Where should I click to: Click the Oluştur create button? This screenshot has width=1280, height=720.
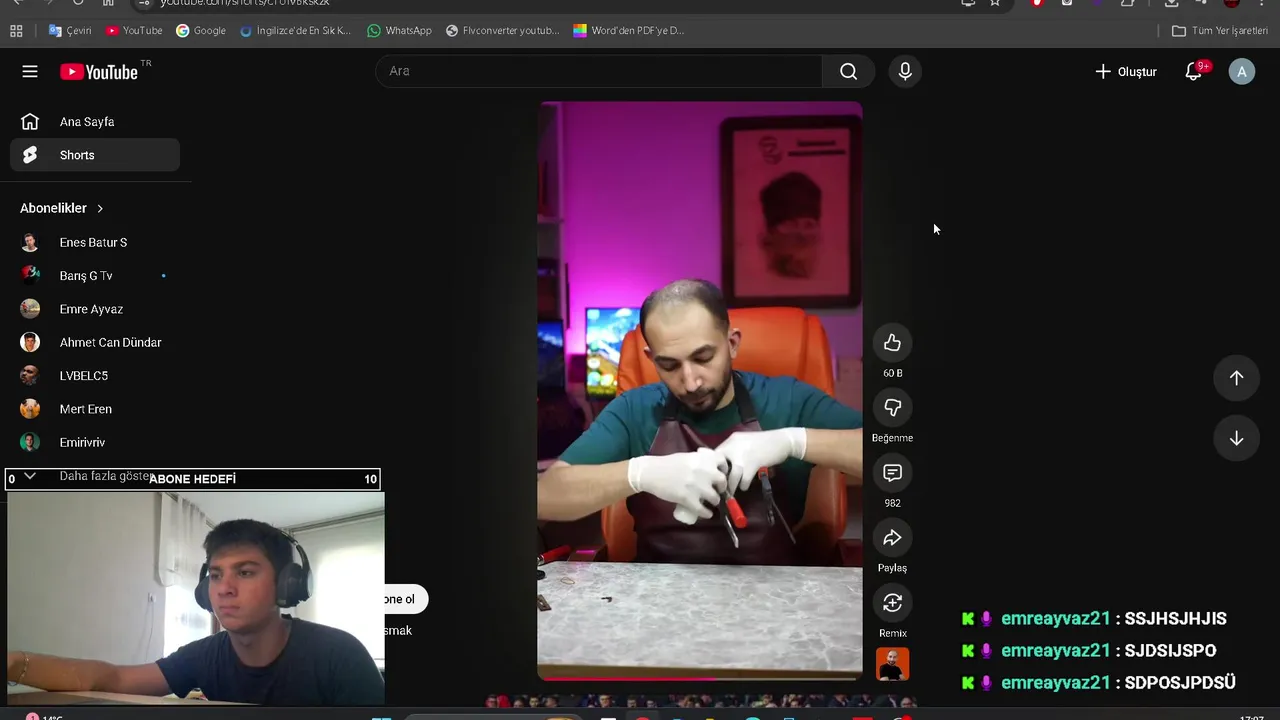pos(1125,71)
